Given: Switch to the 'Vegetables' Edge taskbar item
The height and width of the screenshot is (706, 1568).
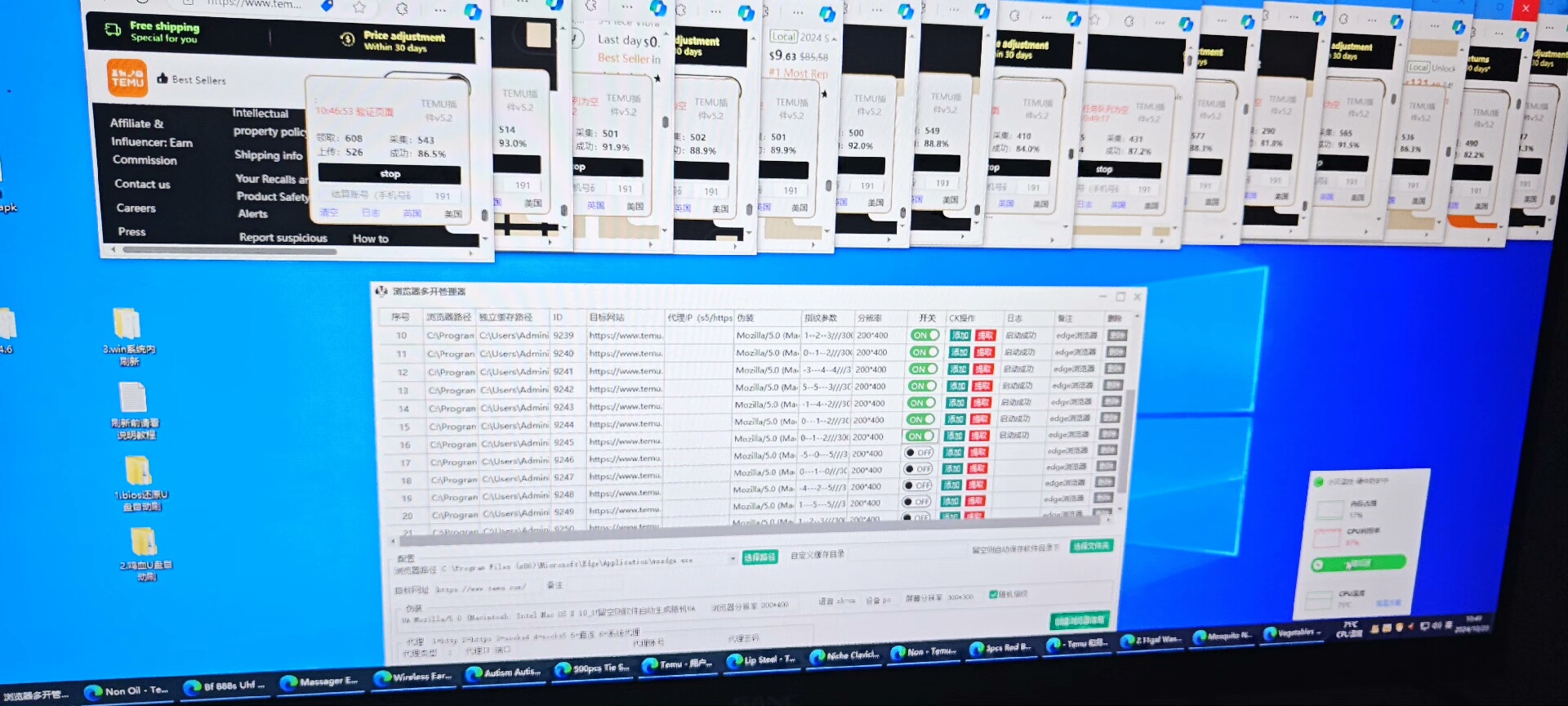Looking at the screenshot, I should [1291, 632].
